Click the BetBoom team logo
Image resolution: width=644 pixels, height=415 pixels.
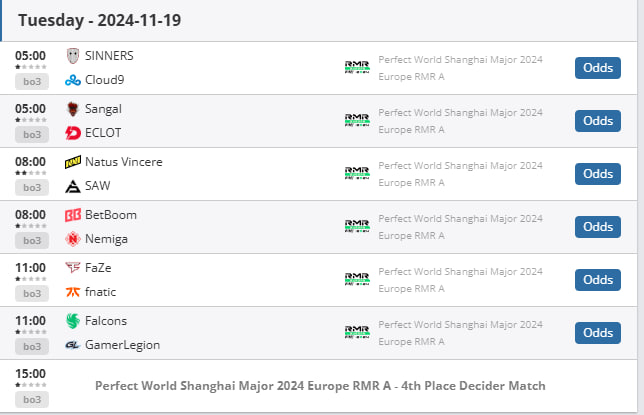pos(73,215)
